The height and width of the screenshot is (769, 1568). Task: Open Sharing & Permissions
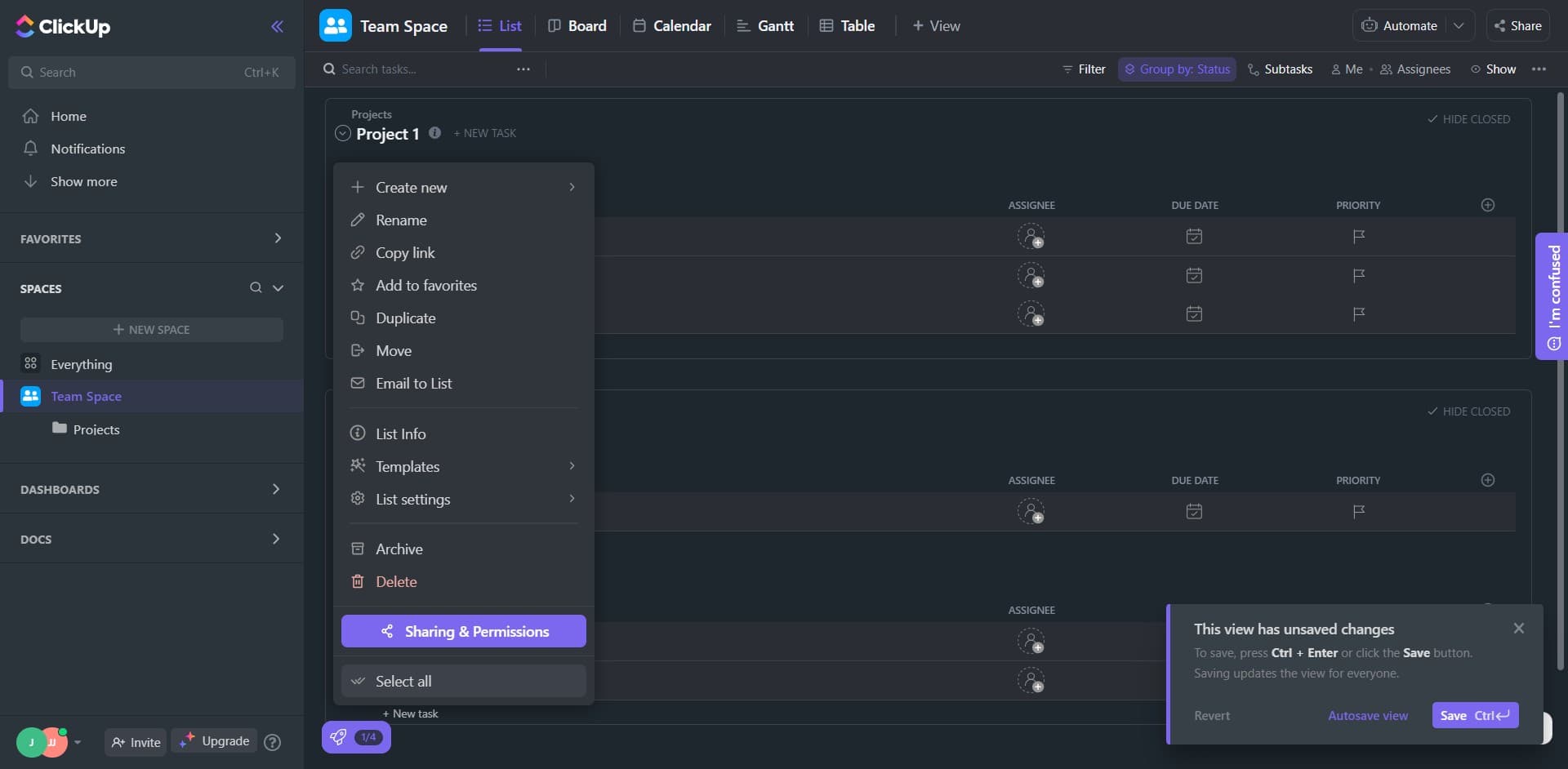coord(463,631)
